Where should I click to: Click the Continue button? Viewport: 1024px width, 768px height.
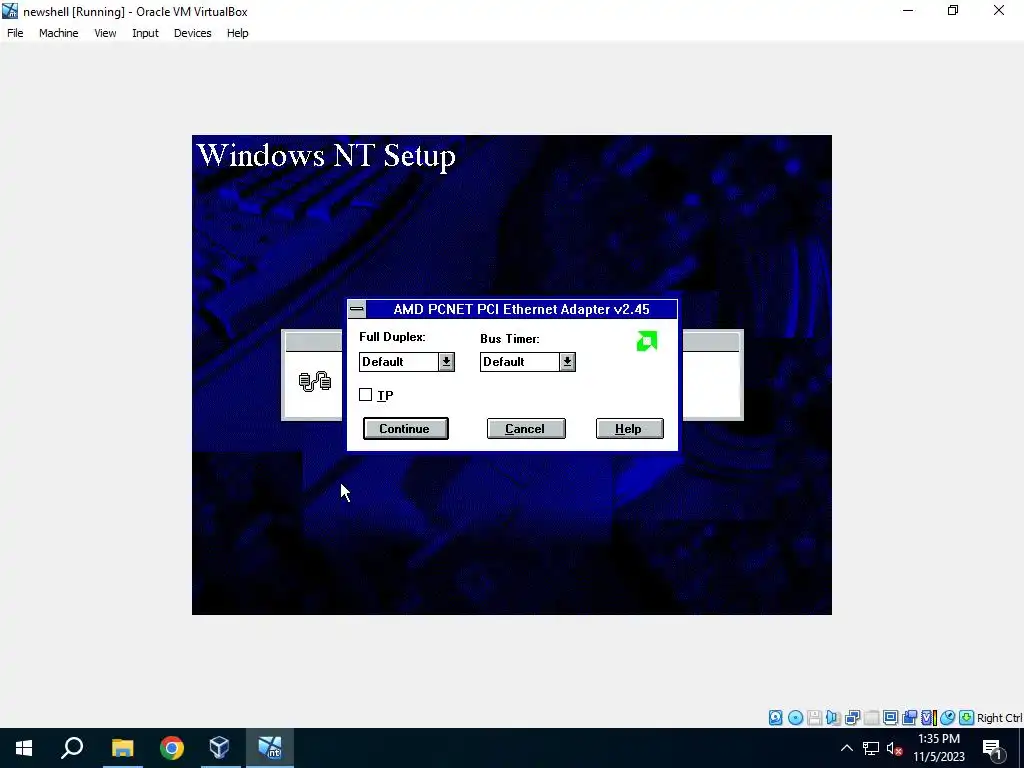406,428
